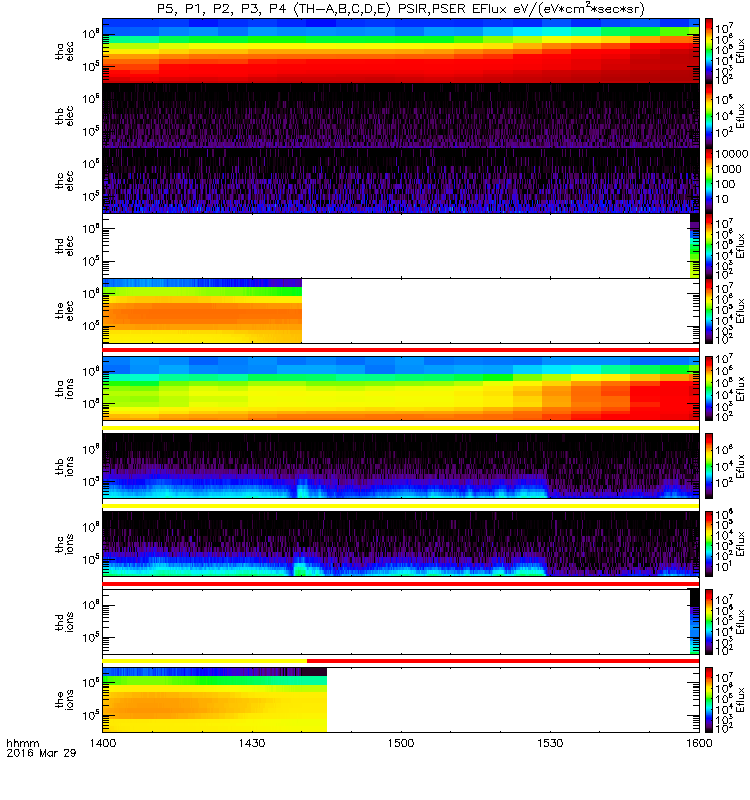Viewport: 750px width, 800px height.
Task: Click the "thb ions" panel label
Action: [x=64, y=466]
